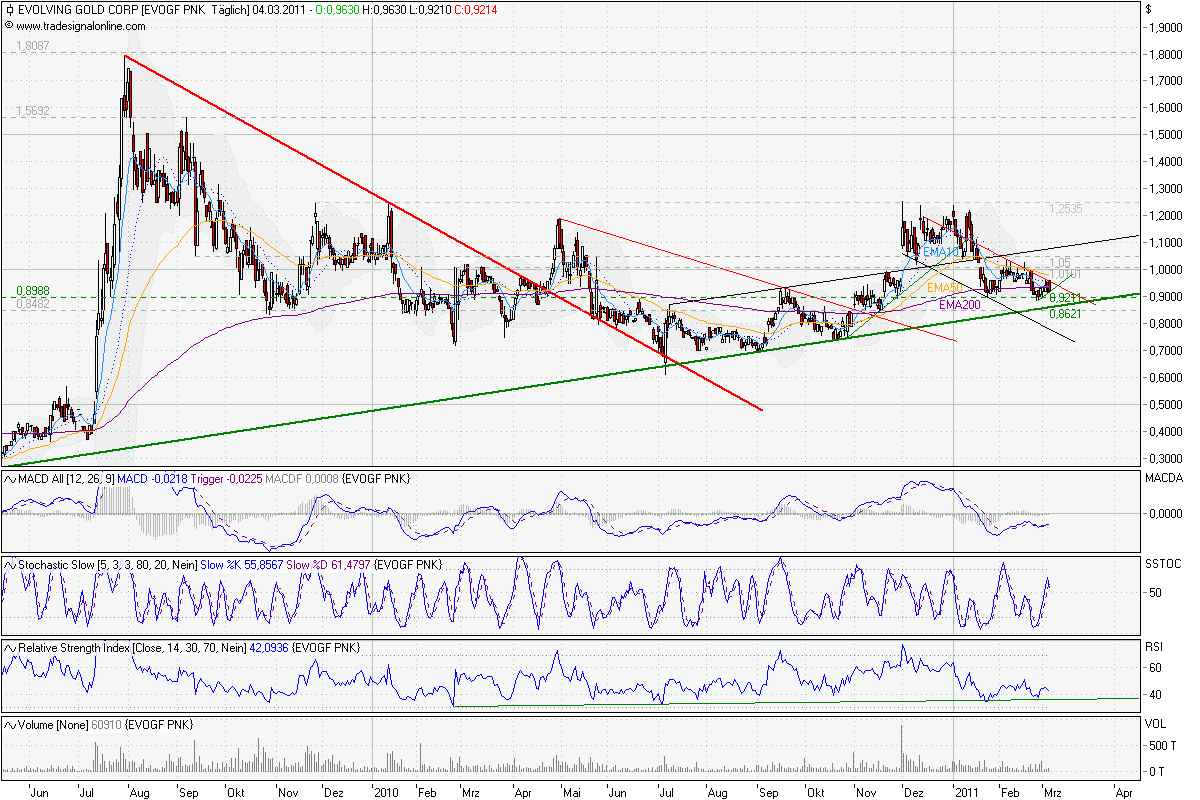Click the blue EMA10 label
Image resolution: width=1200 pixels, height=800 pixels.
(937, 253)
